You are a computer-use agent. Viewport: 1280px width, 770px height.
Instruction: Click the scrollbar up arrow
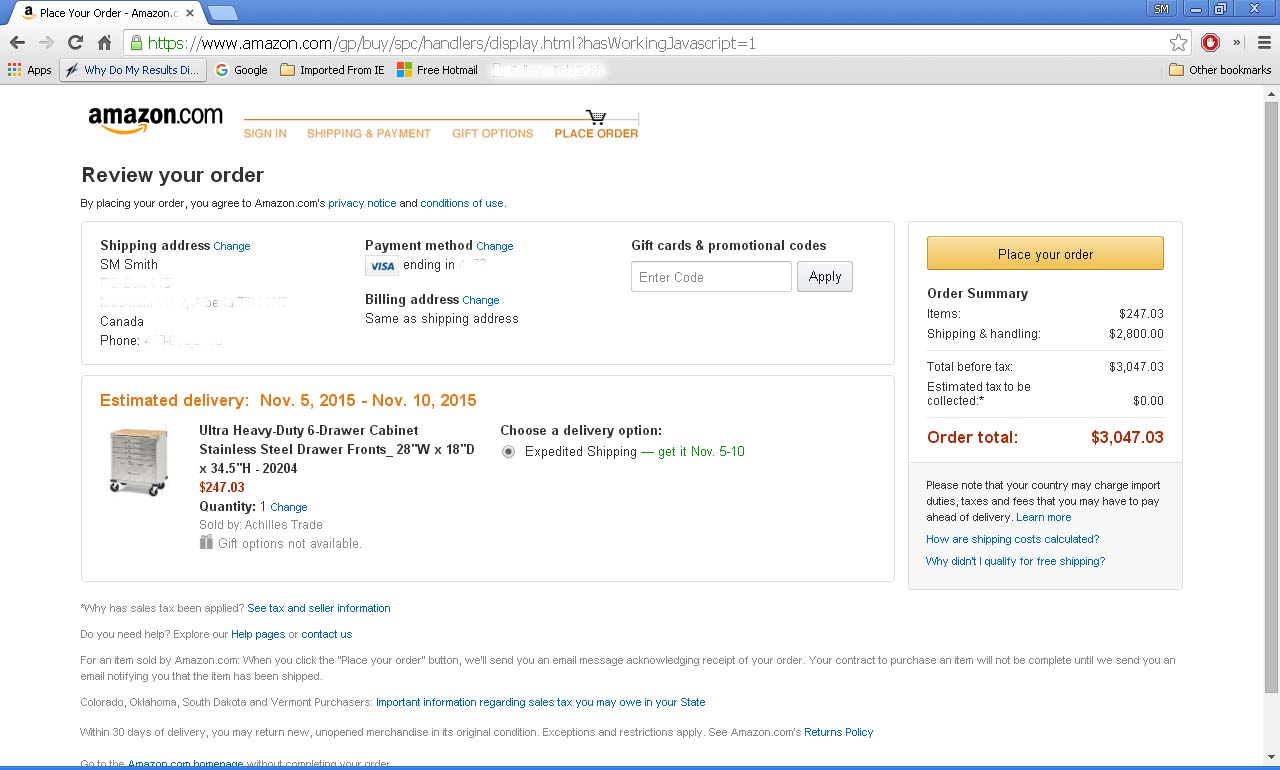pyautogui.click(x=1271, y=93)
